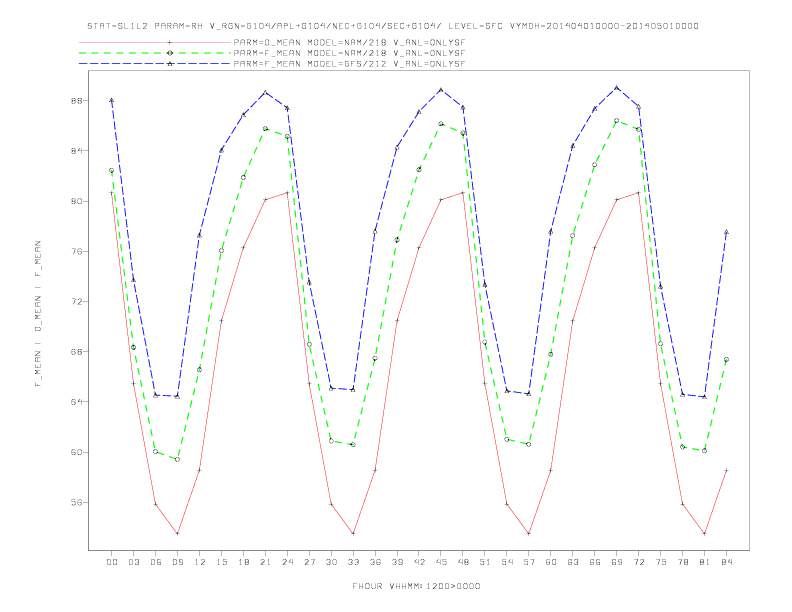Screen dimensions: 792x612
Task: Click x-axis forecast hour label 69
Action: 617,562
